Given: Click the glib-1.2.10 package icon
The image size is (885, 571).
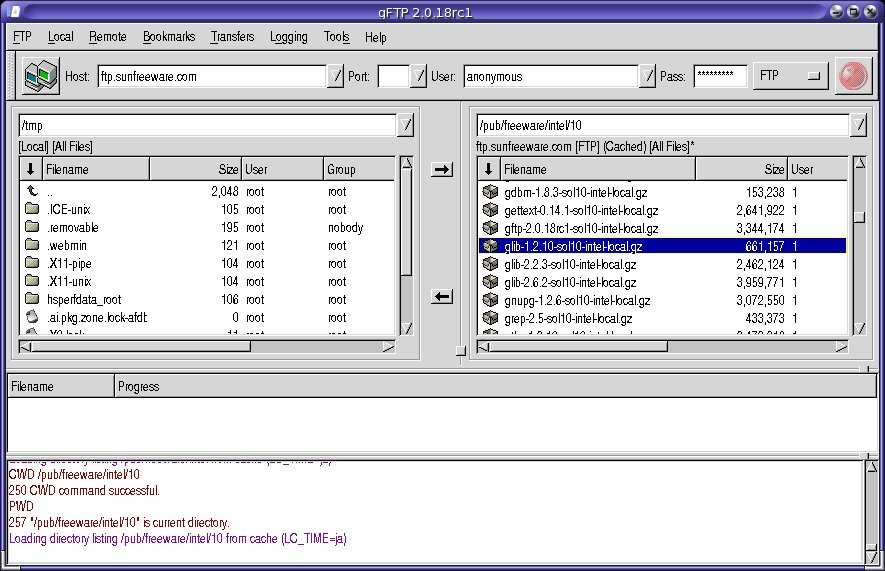Looking at the screenshot, I should (490, 246).
